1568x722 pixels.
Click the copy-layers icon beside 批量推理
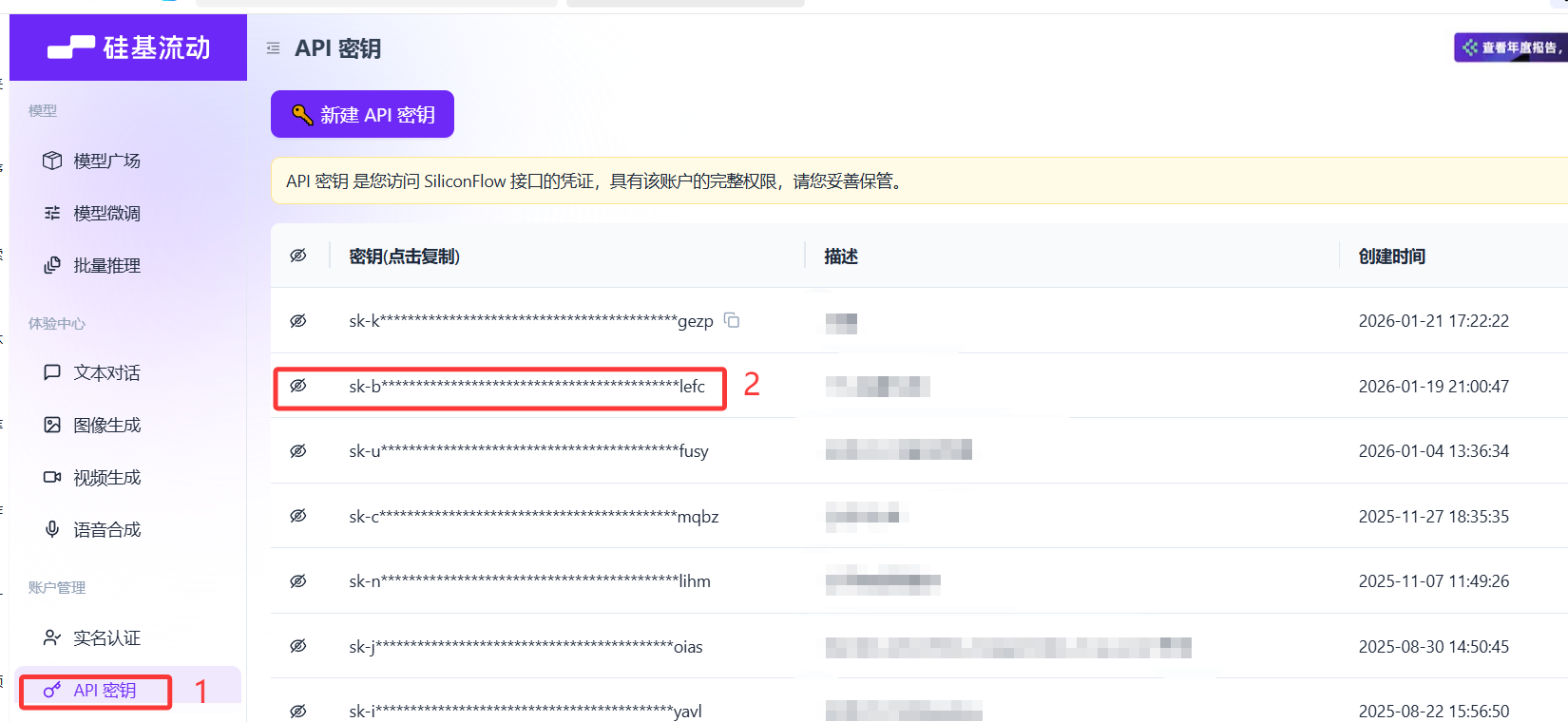tap(52, 265)
